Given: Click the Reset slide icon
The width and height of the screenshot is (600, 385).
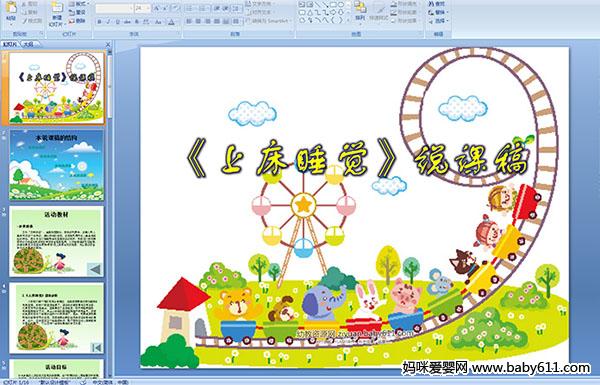Looking at the screenshot, I should click(x=72, y=13).
